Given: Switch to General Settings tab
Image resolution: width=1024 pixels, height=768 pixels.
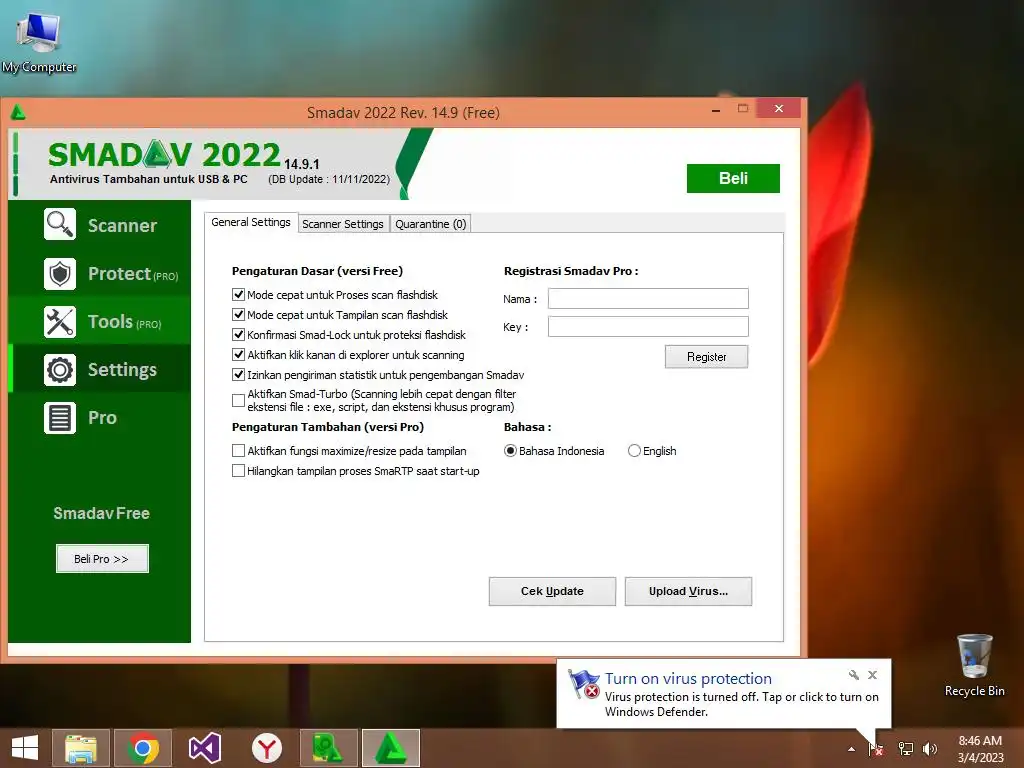Looking at the screenshot, I should pos(251,222).
